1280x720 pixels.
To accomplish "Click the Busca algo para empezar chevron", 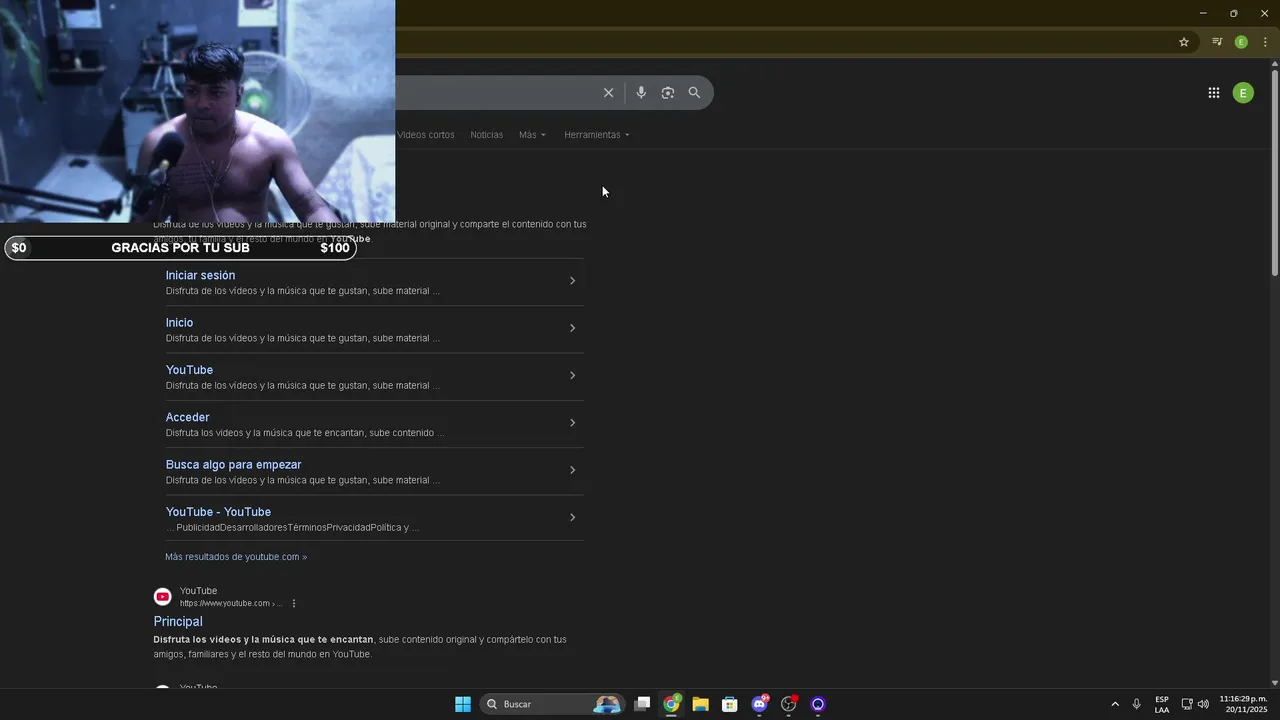I will [x=572, y=470].
